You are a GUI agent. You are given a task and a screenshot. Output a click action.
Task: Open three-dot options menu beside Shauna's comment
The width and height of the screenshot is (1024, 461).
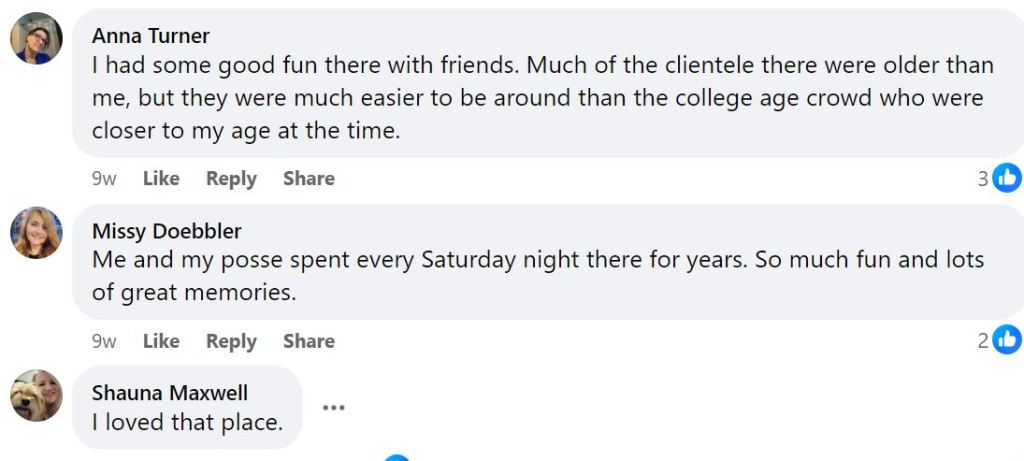pos(333,407)
